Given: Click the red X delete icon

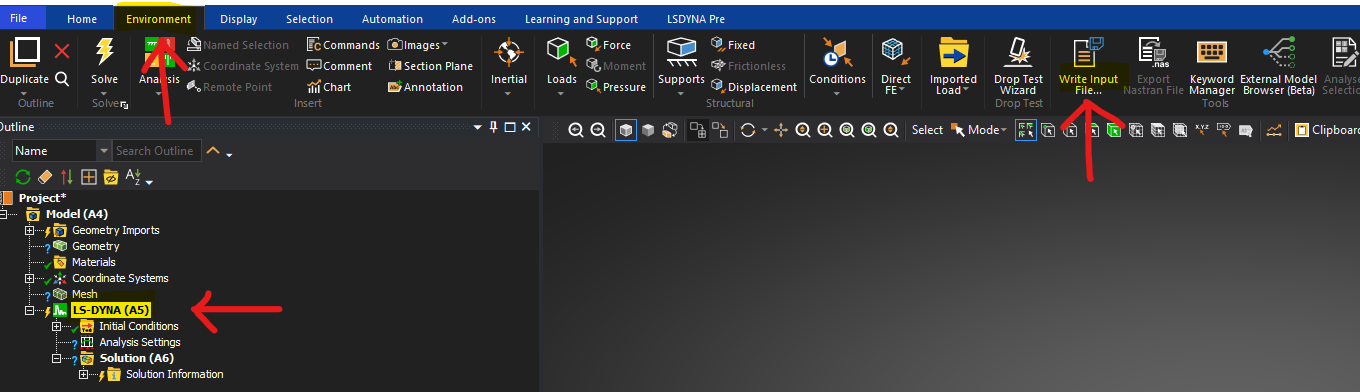Looking at the screenshot, I should [62, 50].
